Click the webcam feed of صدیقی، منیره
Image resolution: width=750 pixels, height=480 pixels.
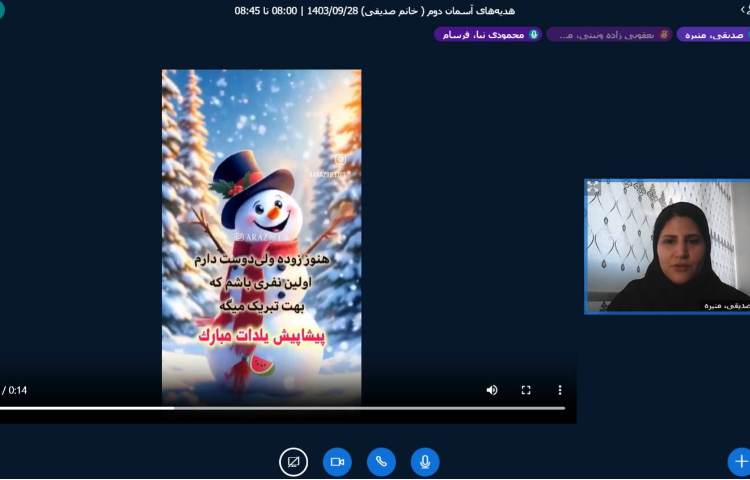(x=668, y=246)
